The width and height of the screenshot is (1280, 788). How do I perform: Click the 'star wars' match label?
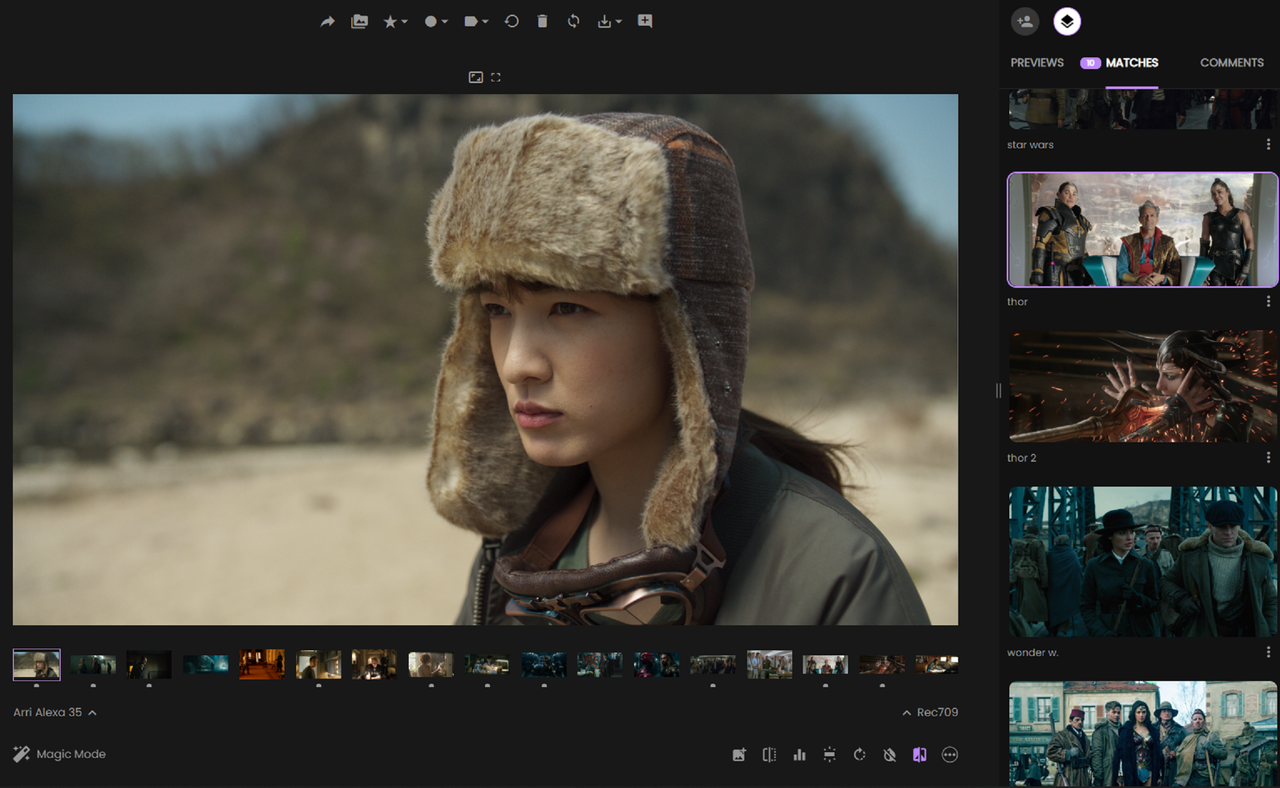(1030, 145)
